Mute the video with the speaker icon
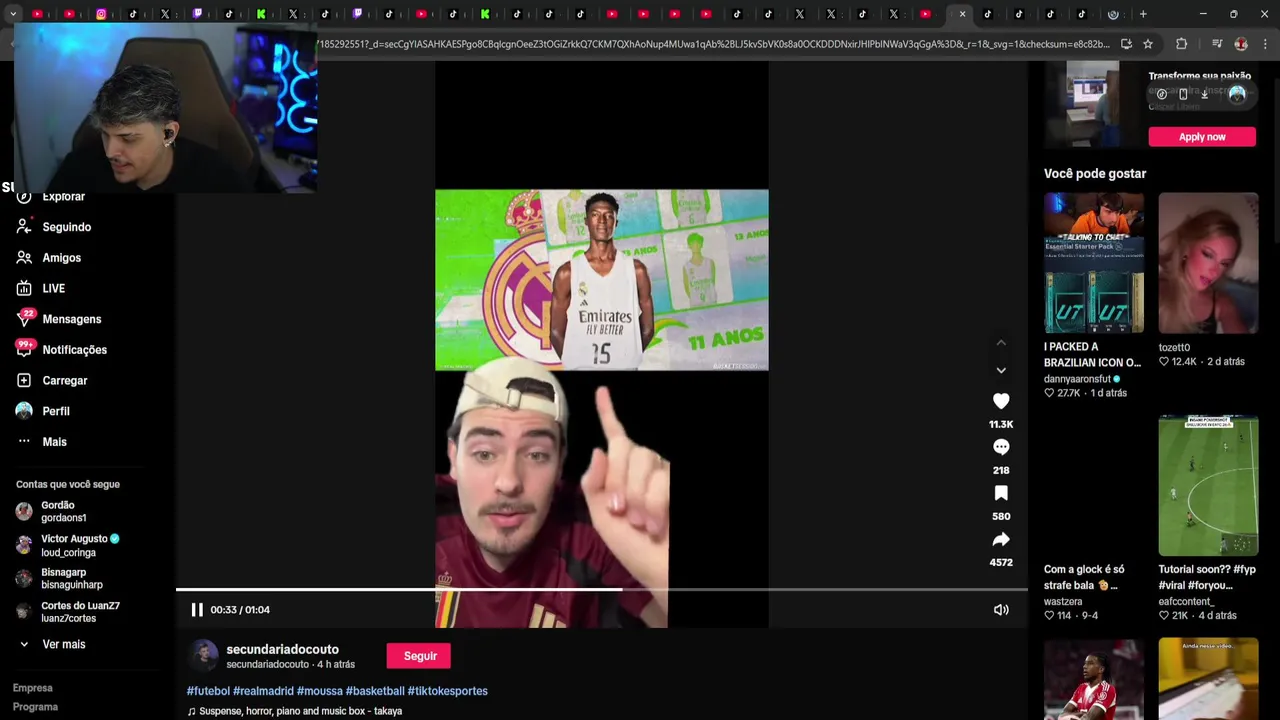1280x720 pixels. click(1001, 610)
